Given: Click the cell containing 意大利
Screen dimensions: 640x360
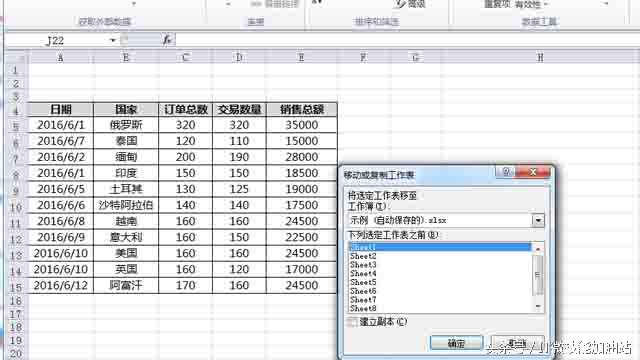Looking at the screenshot, I should [126, 237].
